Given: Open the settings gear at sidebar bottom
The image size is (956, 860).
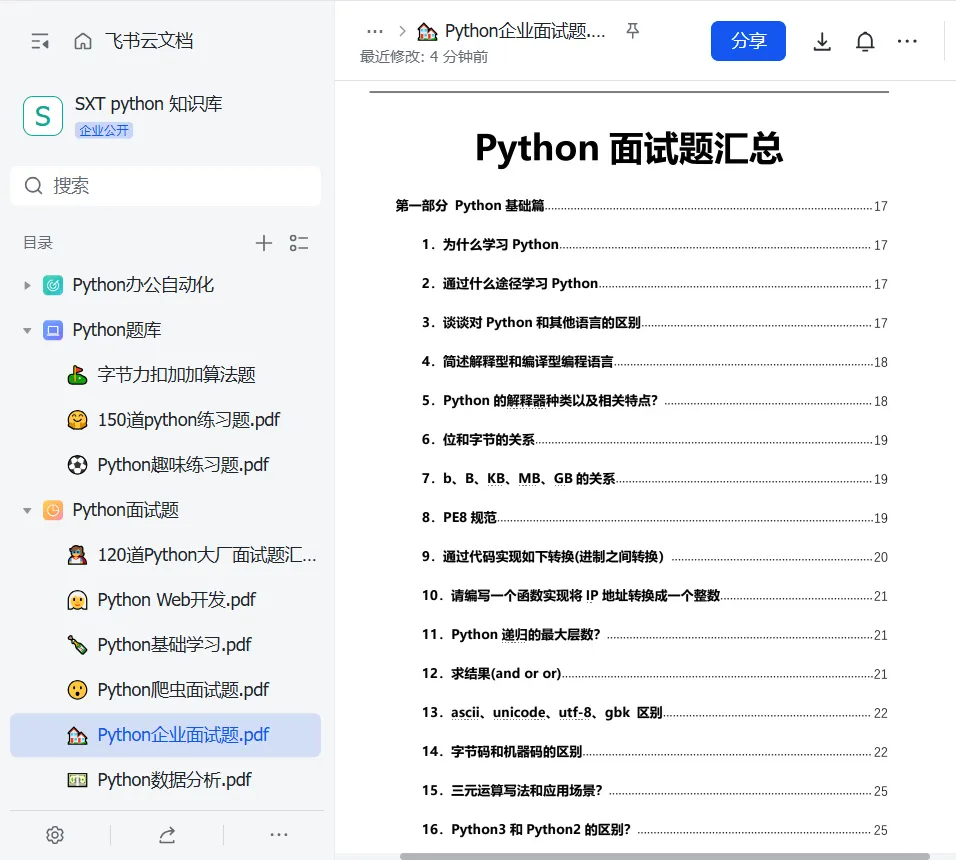Looking at the screenshot, I should click(x=55, y=835).
